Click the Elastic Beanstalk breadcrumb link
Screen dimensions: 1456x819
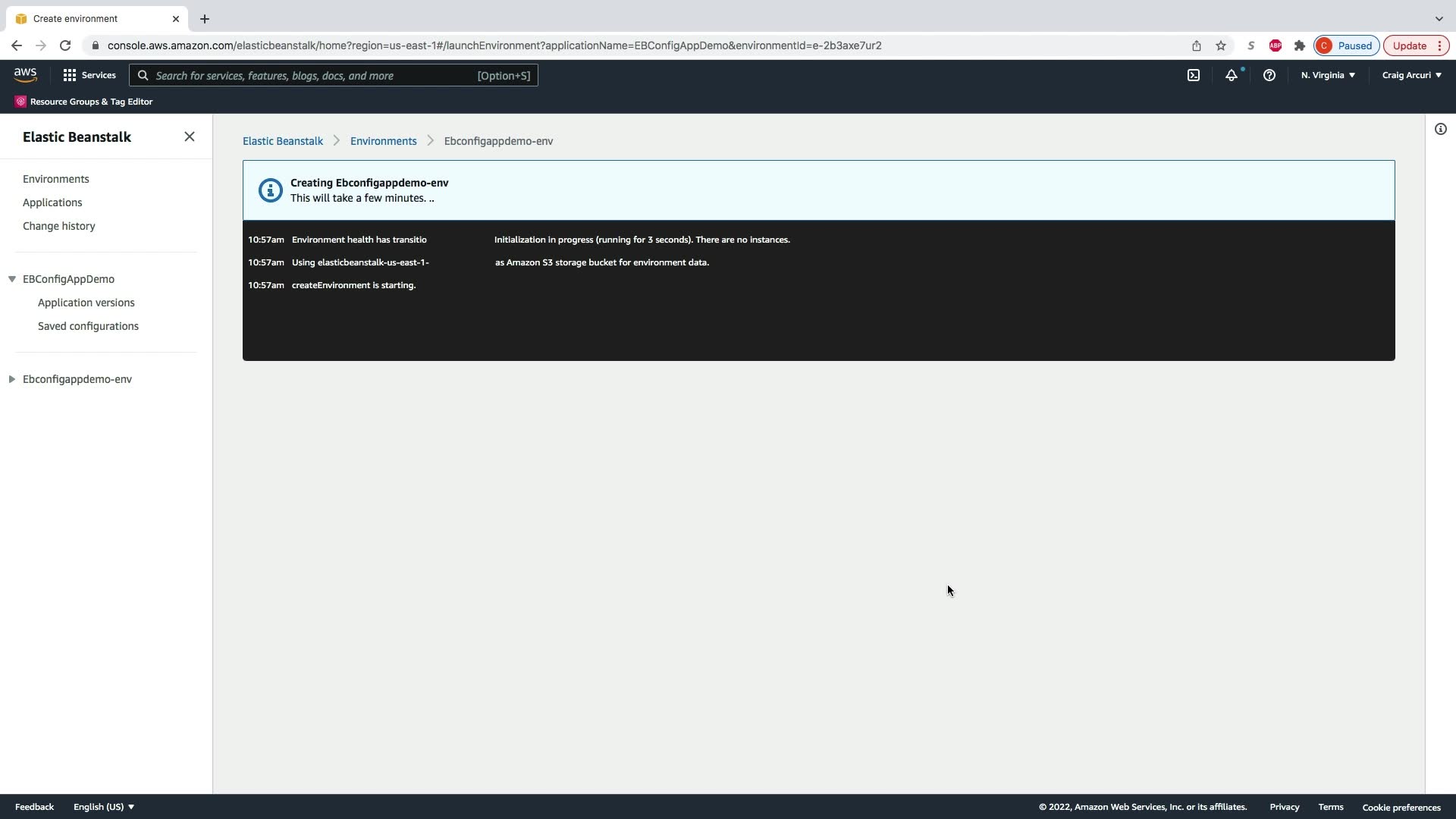tap(282, 141)
